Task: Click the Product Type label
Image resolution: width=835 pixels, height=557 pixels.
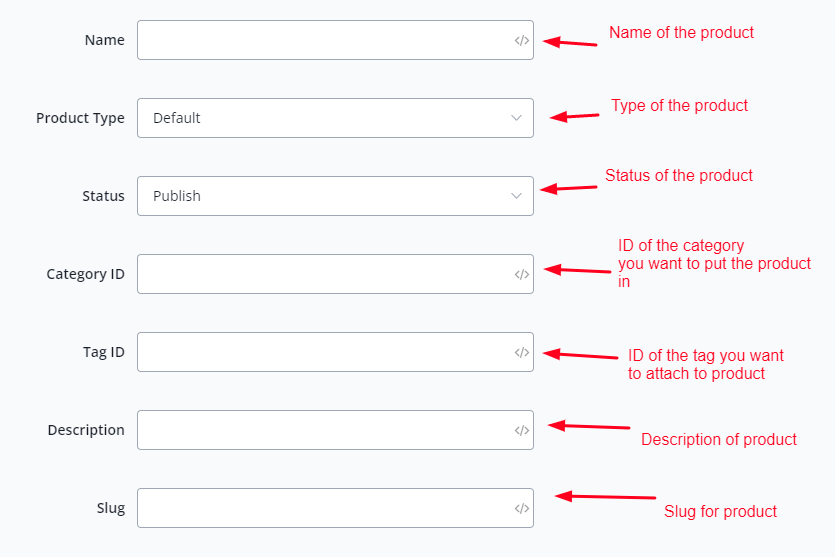Action: click(x=80, y=118)
